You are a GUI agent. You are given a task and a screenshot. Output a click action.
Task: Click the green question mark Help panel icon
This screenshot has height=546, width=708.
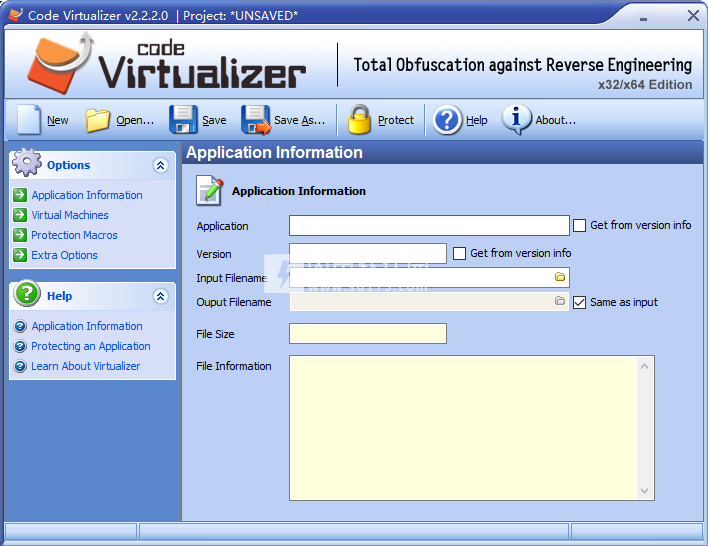[27, 293]
